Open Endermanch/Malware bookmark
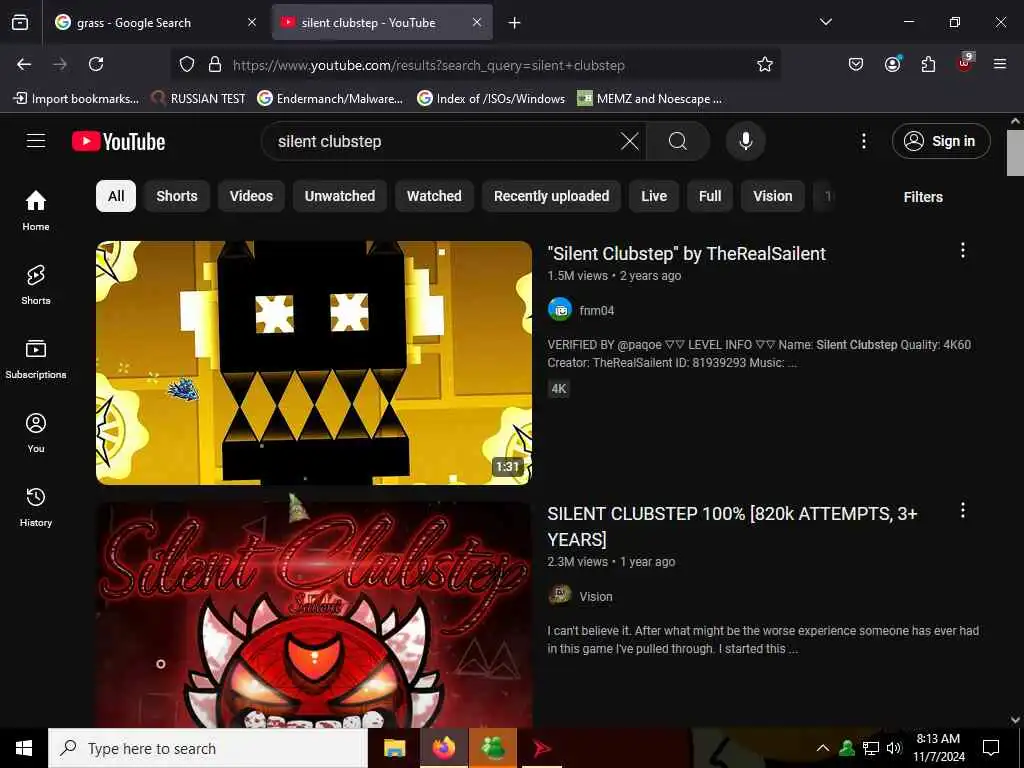Viewport: 1024px width, 768px height. 330,99
